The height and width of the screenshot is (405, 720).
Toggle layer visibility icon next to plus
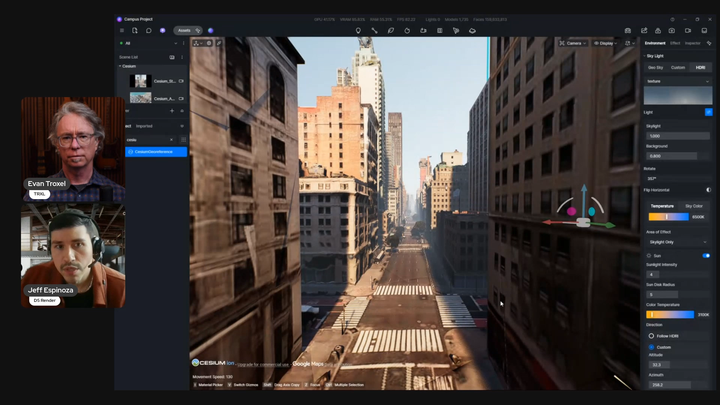tap(182, 111)
